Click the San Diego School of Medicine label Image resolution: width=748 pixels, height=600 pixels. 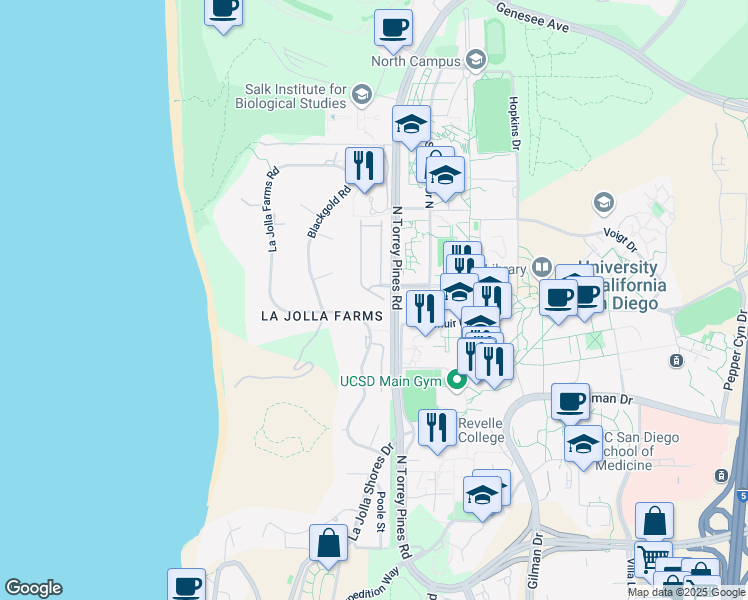click(x=638, y=451)
